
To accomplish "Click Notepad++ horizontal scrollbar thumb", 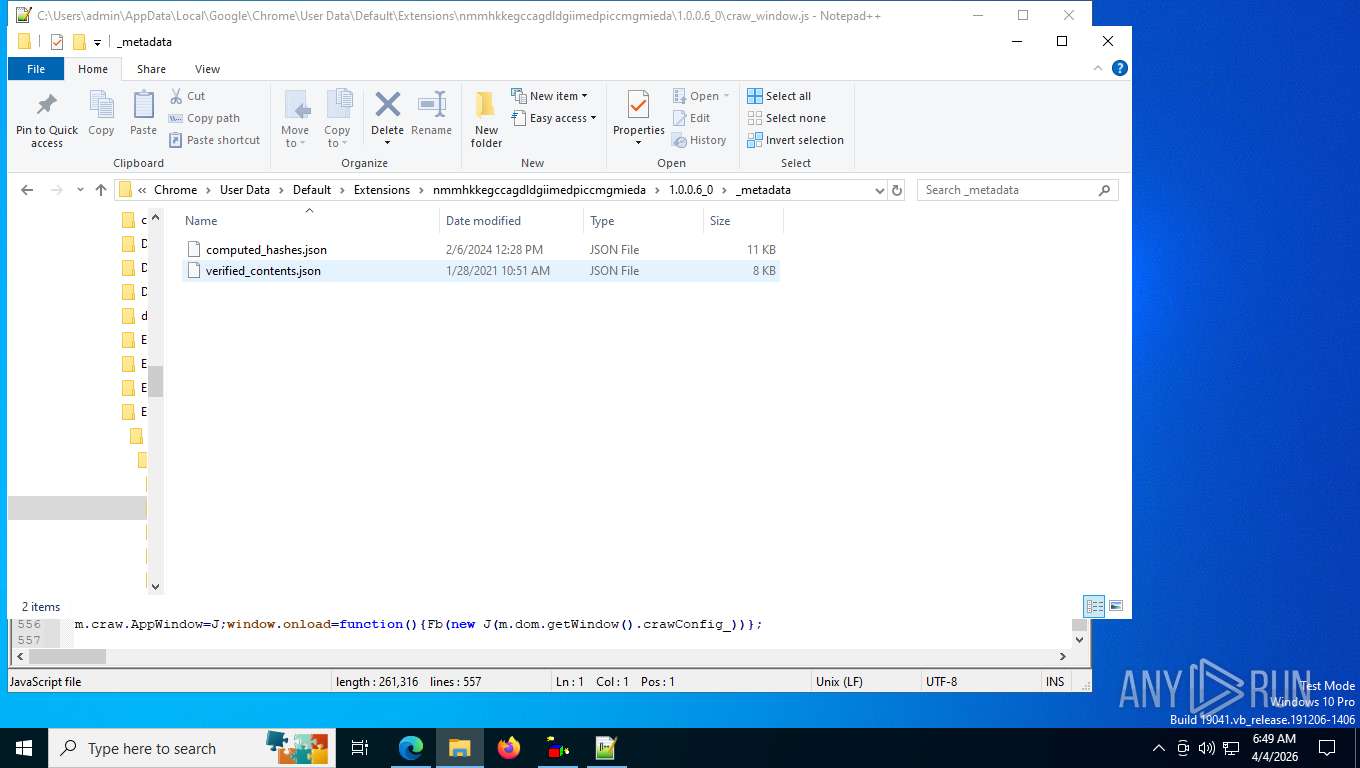I will pyautogui.click(x=67, y=657).
